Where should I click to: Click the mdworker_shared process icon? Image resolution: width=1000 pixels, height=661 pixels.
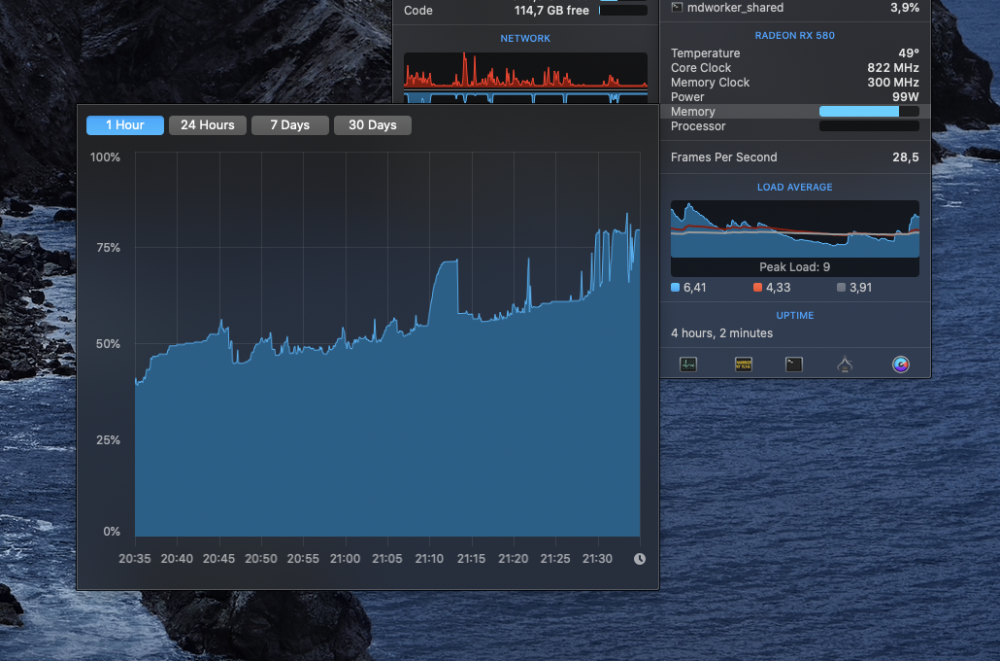677,8
